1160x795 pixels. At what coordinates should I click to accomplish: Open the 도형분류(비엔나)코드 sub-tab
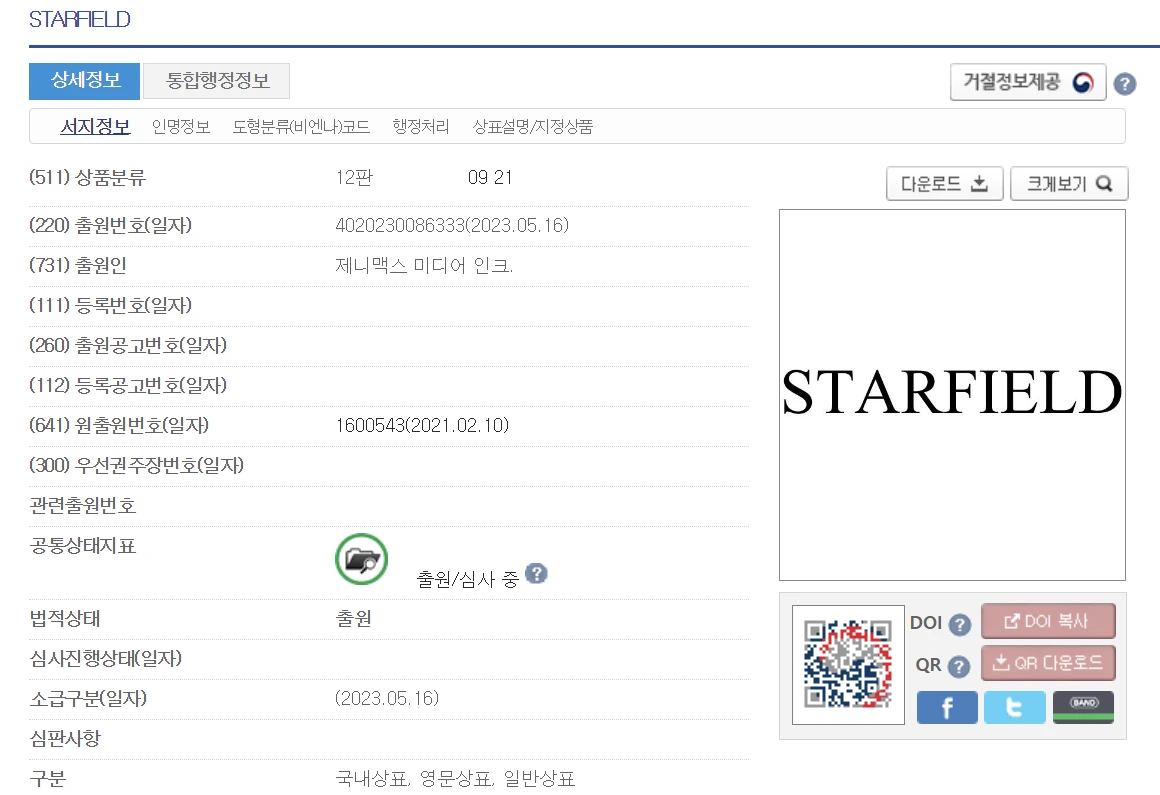[301, 126]
